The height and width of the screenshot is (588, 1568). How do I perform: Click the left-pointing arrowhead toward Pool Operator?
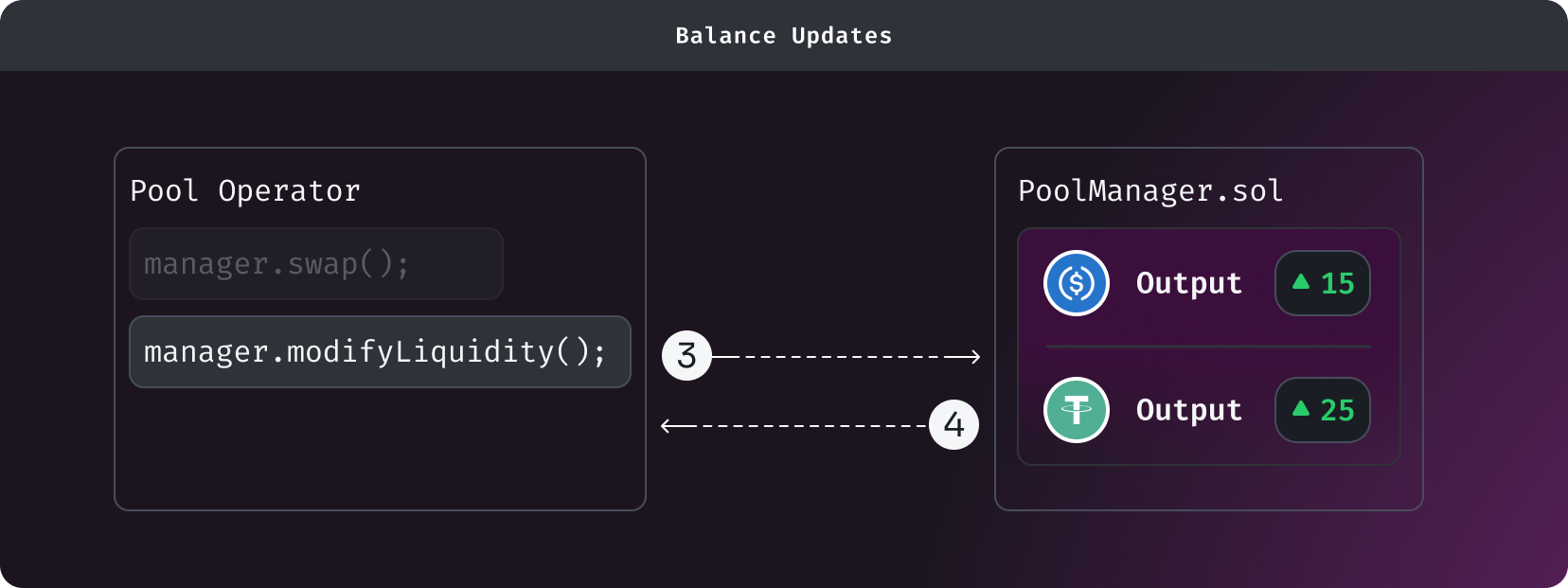pos(667,425)
